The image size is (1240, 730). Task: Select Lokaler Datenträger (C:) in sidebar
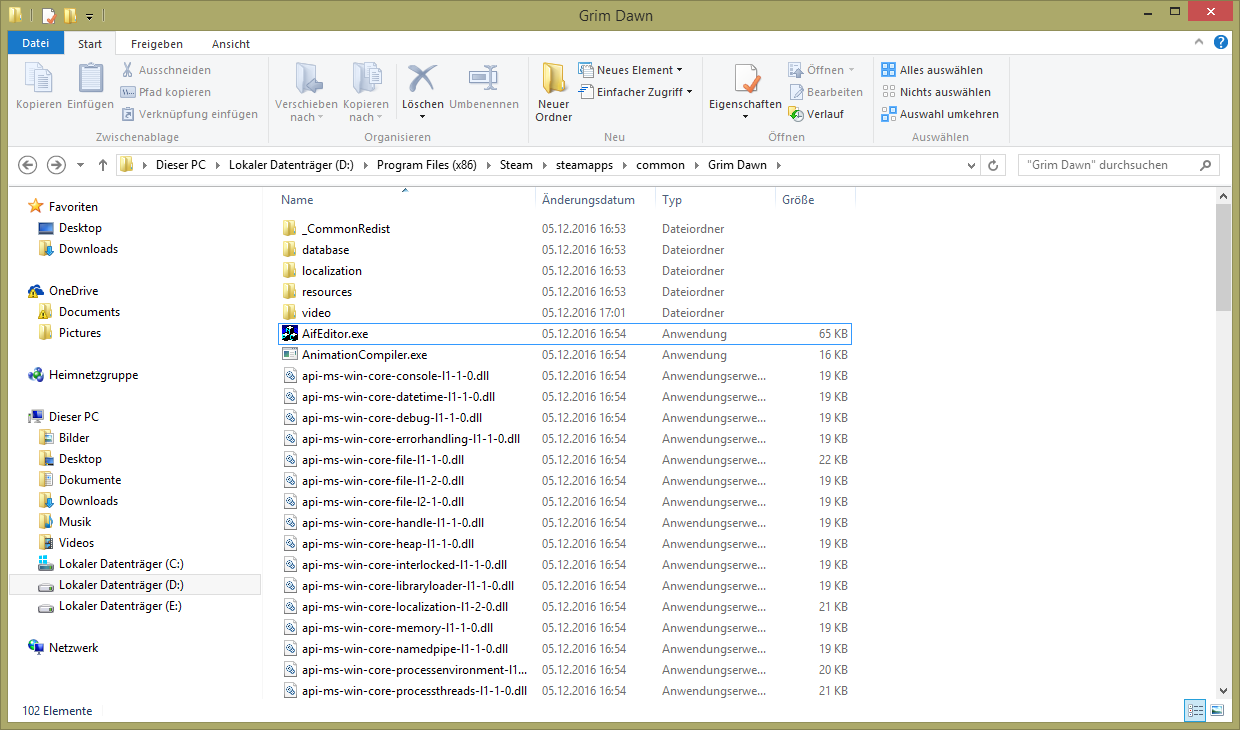pyautogui.click(x=120, y=564)
